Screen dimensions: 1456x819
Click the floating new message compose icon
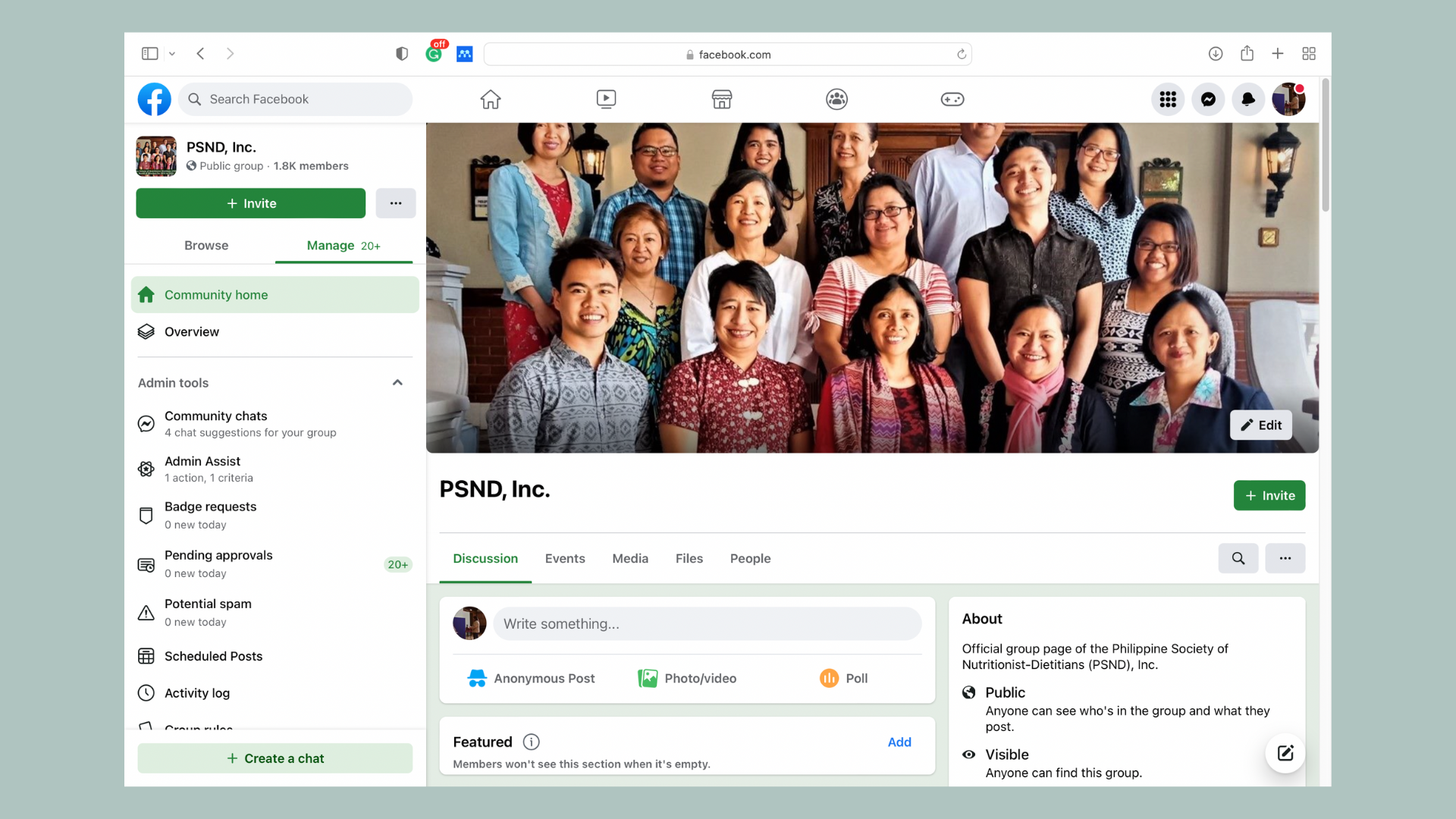1285,753
